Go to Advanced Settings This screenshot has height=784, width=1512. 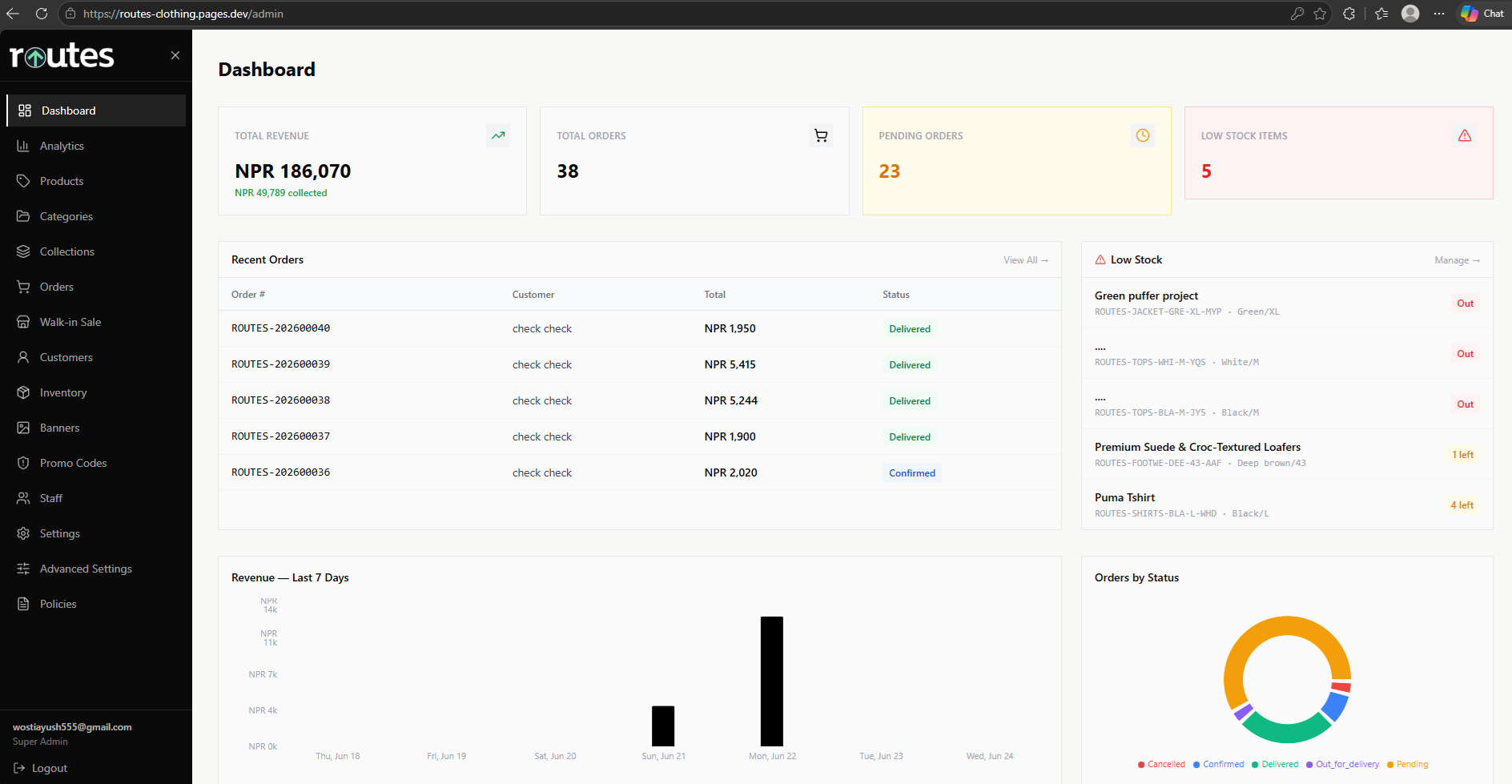tap(96, 569)
